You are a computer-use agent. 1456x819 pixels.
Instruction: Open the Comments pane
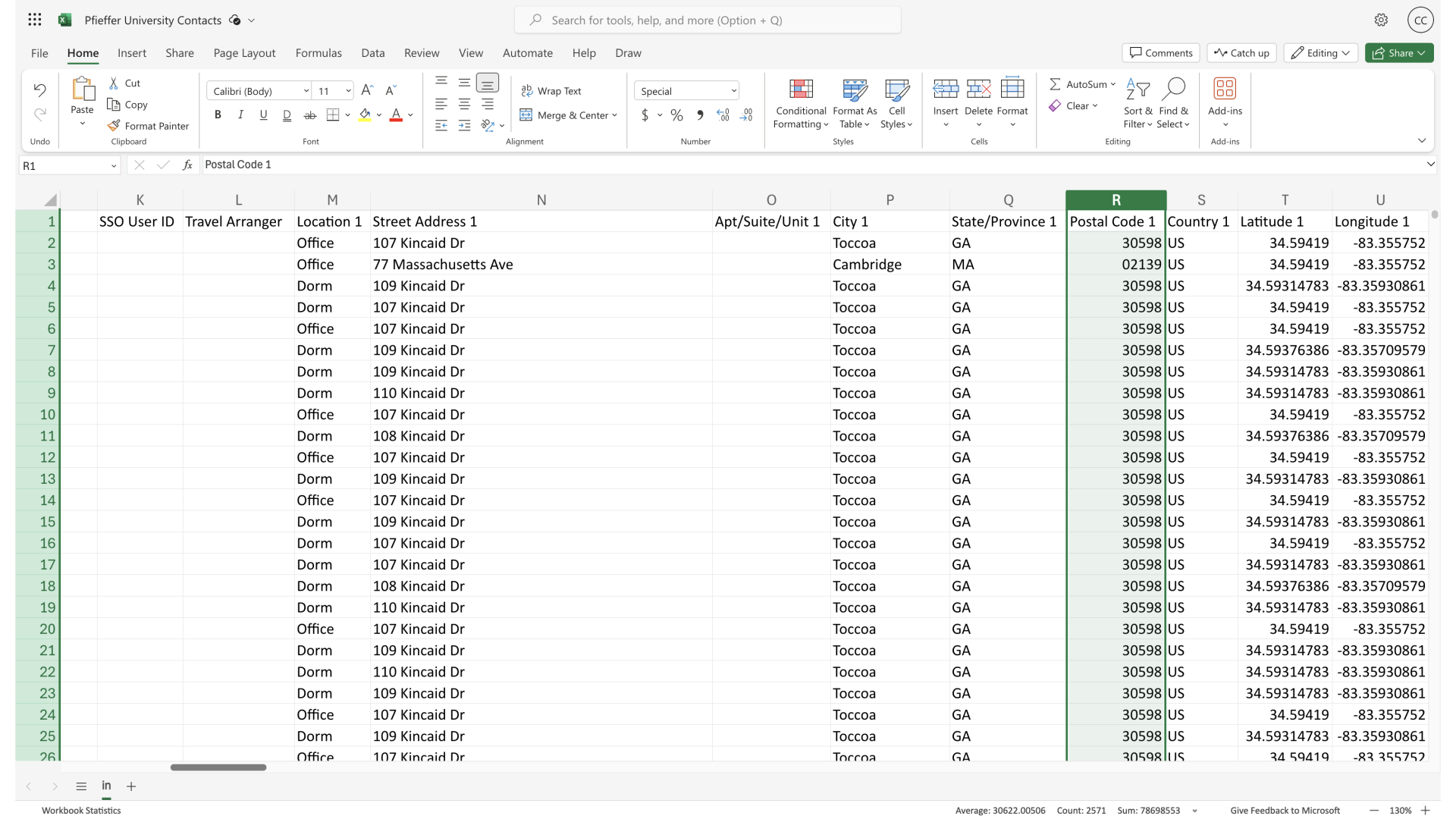coord(1161,52)
